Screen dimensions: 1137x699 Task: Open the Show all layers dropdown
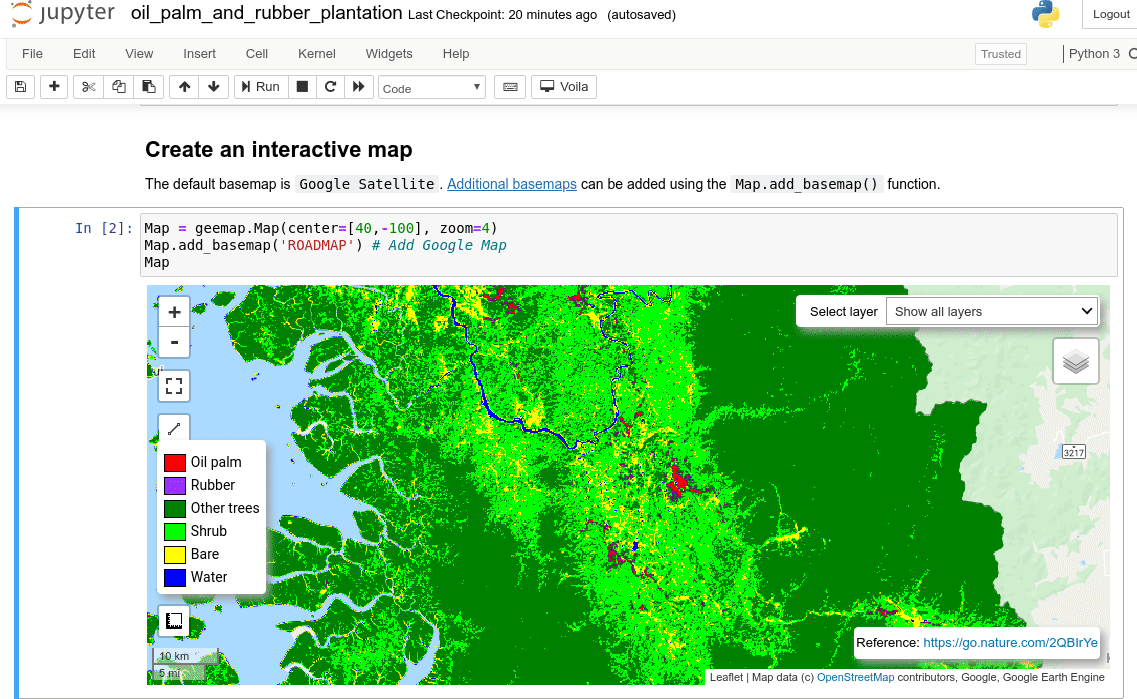[991, 311]
